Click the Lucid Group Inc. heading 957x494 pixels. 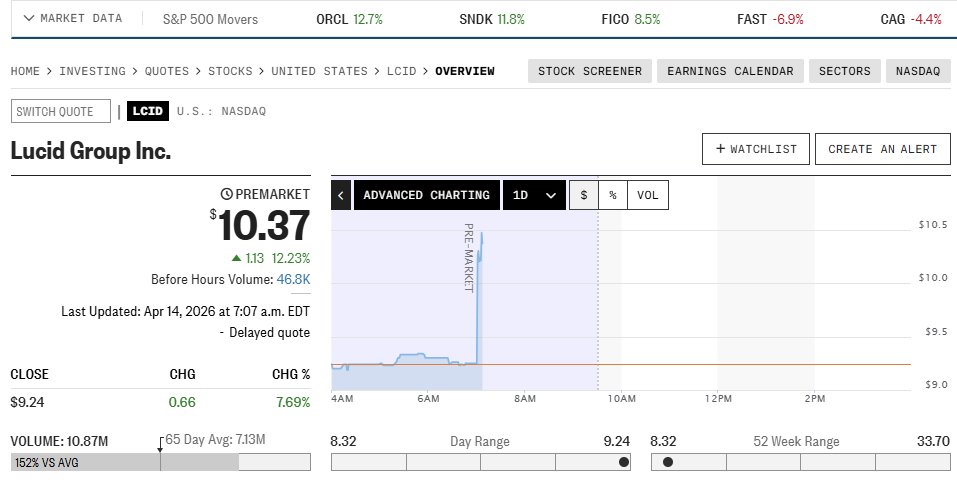pyautogui.click(x=90, y=151)
